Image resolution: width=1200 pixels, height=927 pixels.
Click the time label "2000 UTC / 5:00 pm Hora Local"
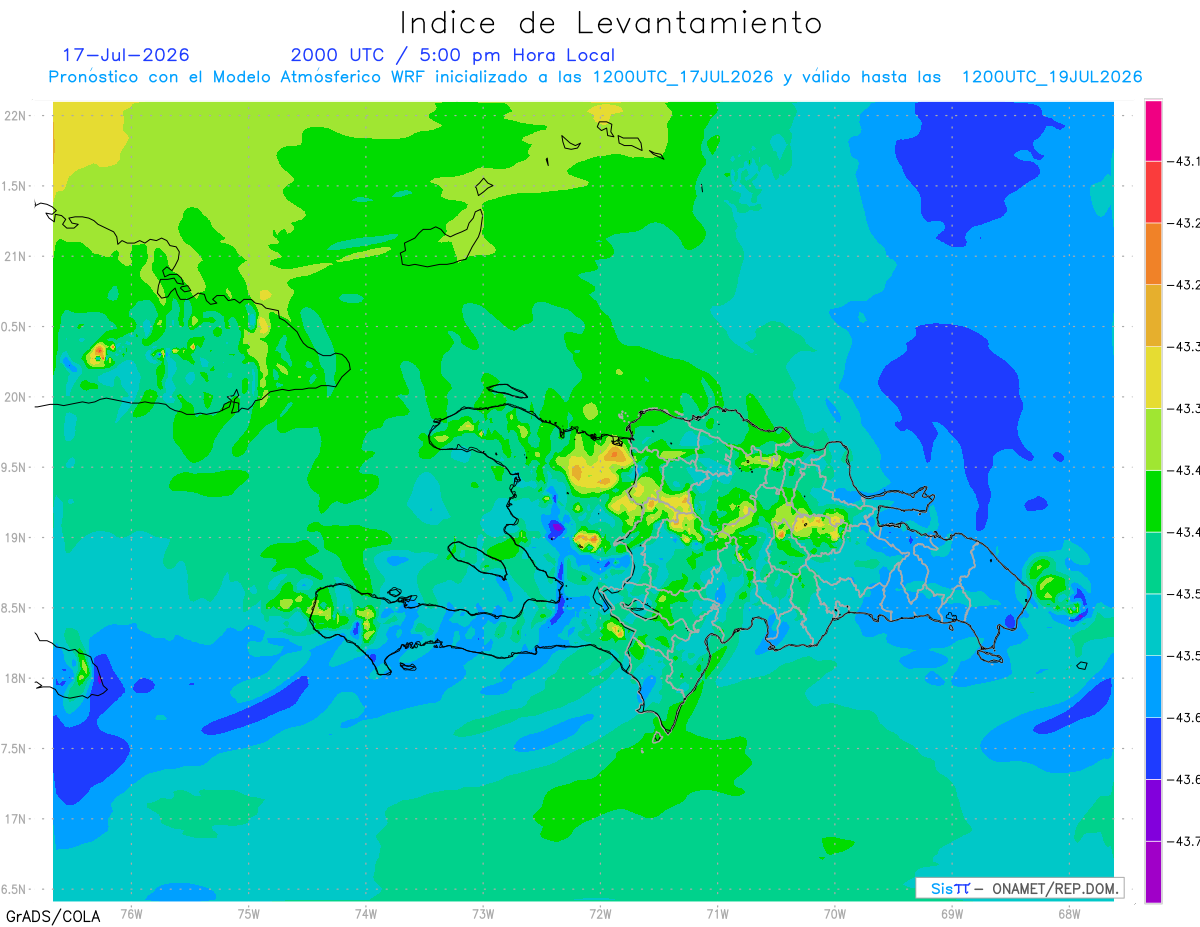[453, 55]
